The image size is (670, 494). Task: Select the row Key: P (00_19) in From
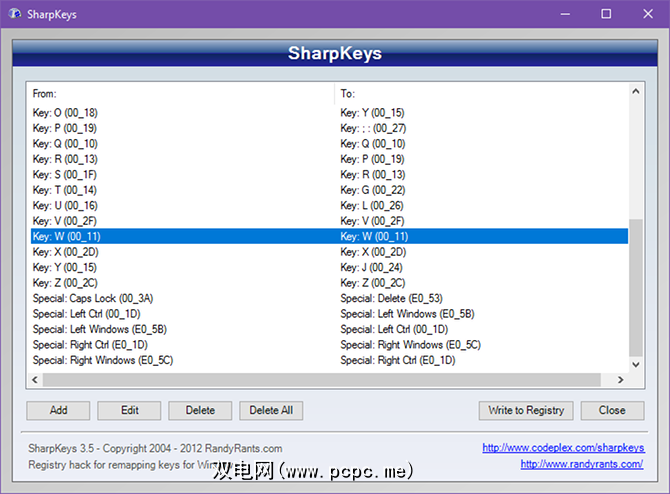click(x=65, y=128)
